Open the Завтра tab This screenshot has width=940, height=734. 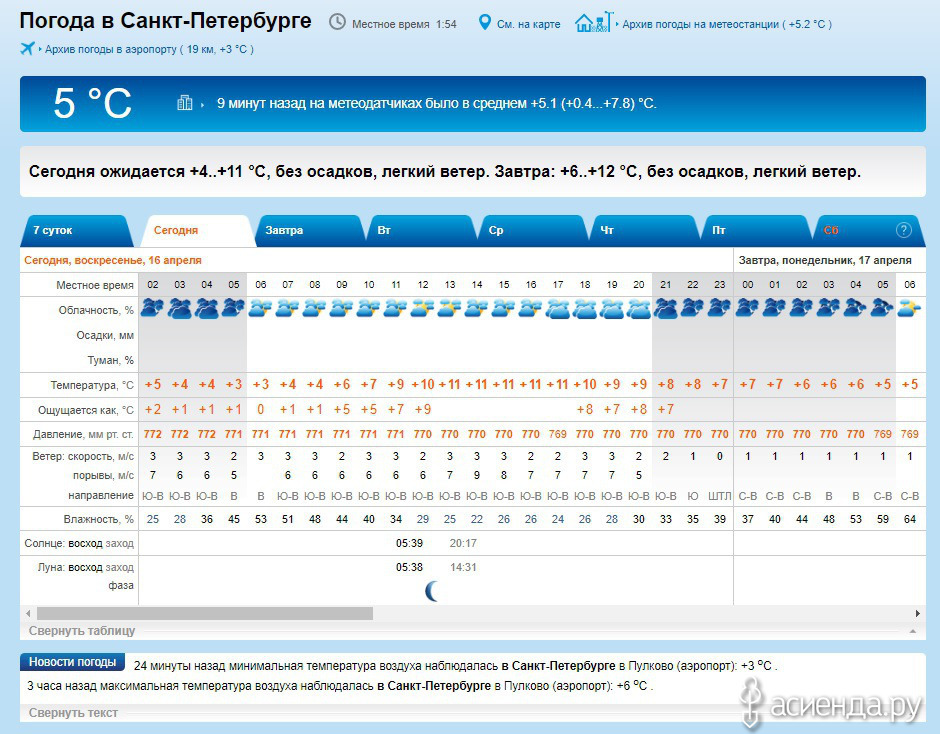click(309, 230)
